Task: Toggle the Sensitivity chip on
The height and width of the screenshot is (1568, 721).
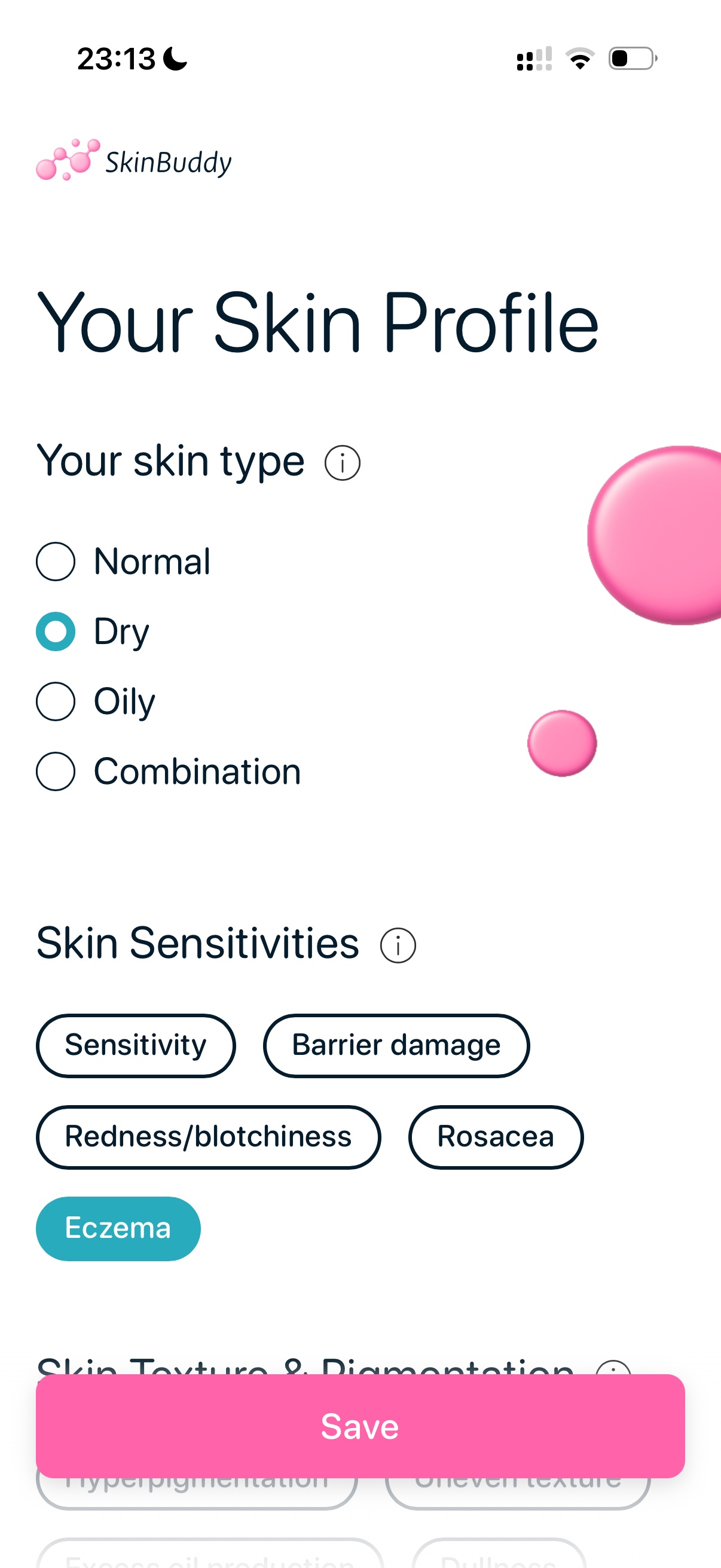Action: [x=136, y=1045]
